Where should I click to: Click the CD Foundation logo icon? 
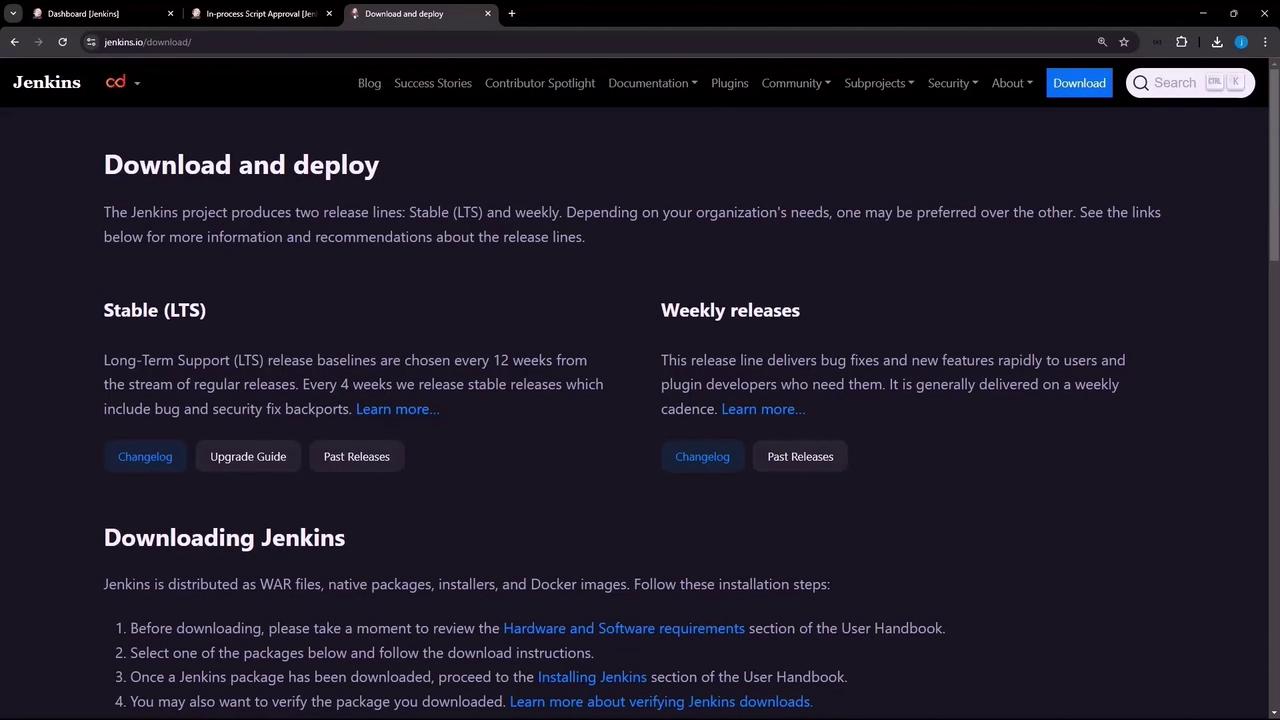click(116, 82)
